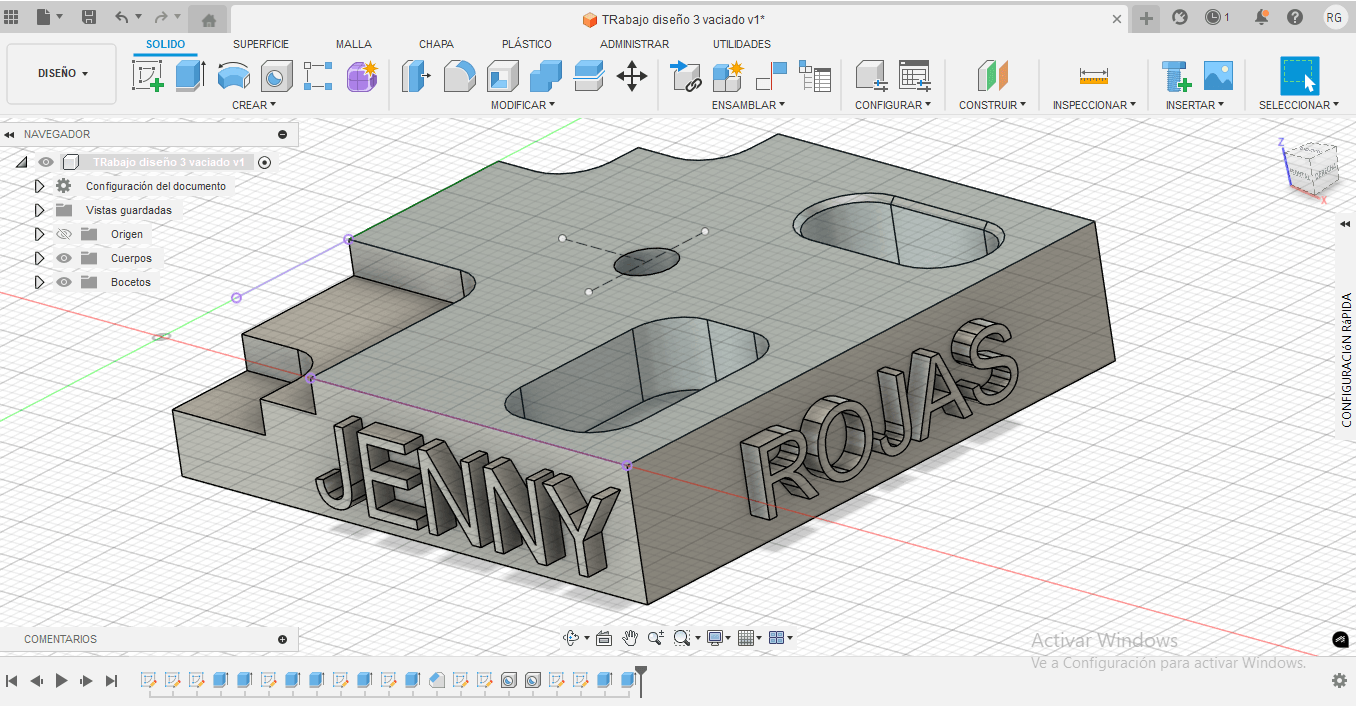Screen dimensions: 1356x706
Task: Select the Measure tool under Inspeccionar
Action: pyautogui.click(x=1094, y=76)
